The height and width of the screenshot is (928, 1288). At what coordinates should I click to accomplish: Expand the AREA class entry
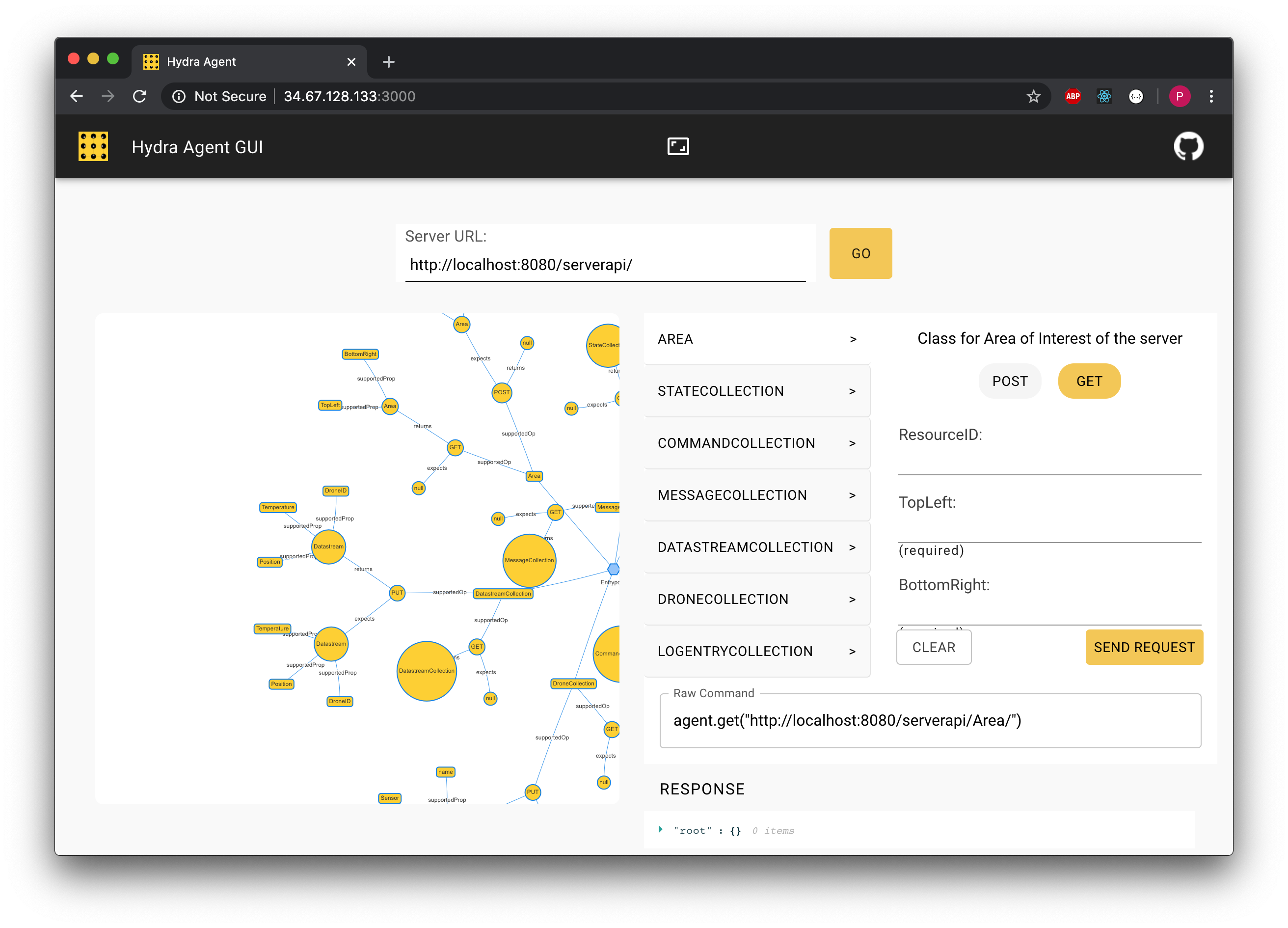pos(756,339)
